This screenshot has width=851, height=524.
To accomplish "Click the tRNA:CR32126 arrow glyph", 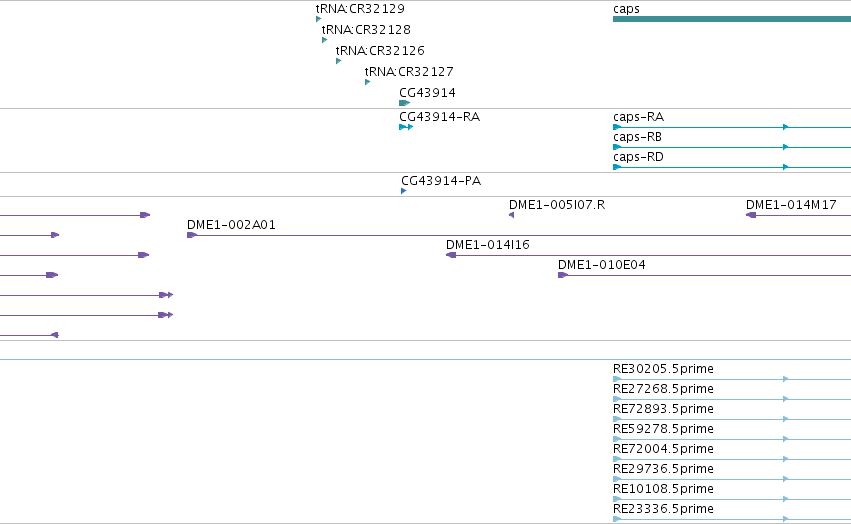I will (x=338, y=61).
